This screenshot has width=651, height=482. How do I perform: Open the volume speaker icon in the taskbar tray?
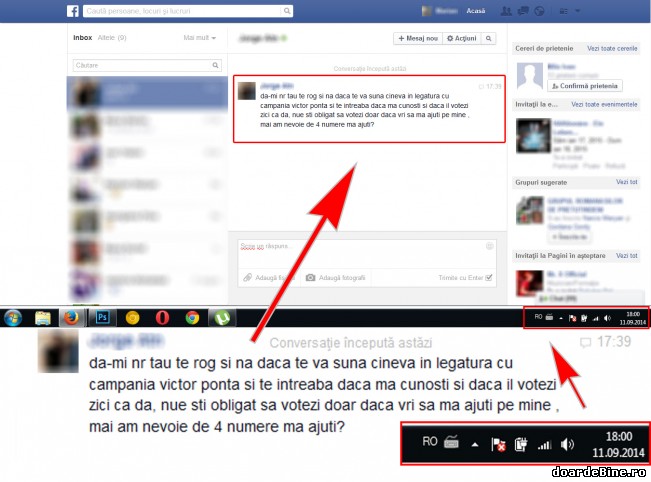coord(607,318)
